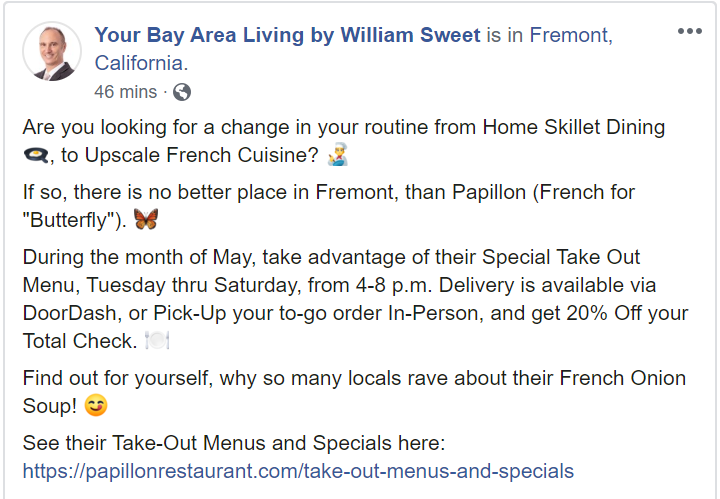Click the frying pan skillet emoji
720x499 pixels.
click(x=34, y=155)
